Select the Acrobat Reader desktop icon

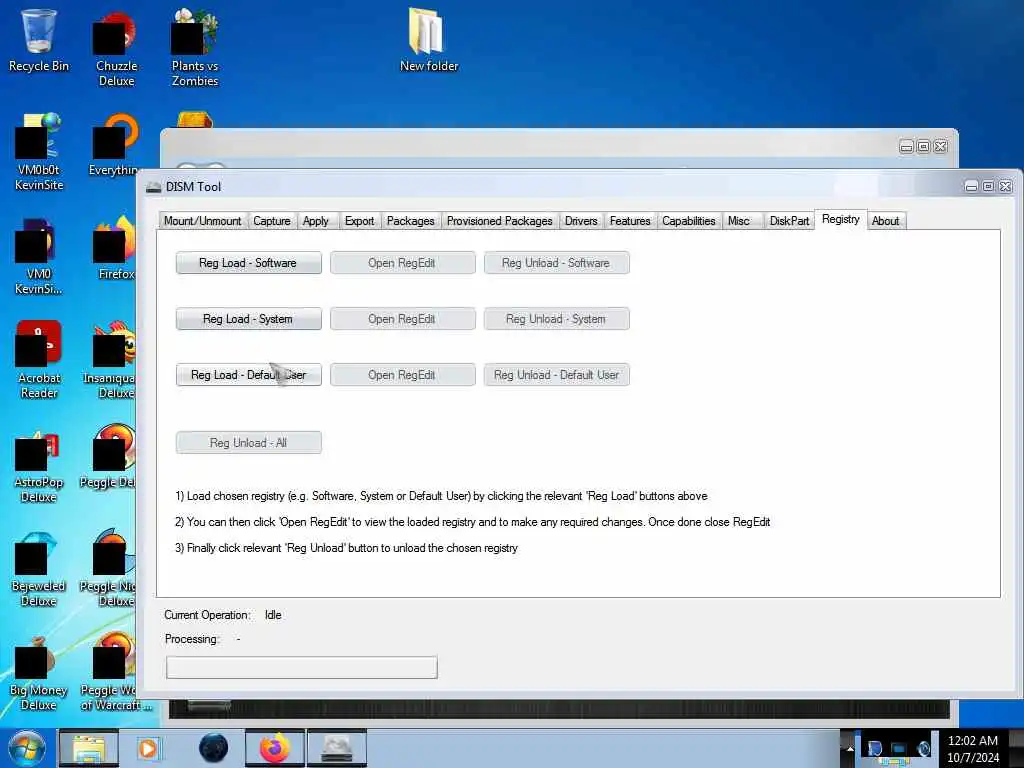tap(39, 360)
